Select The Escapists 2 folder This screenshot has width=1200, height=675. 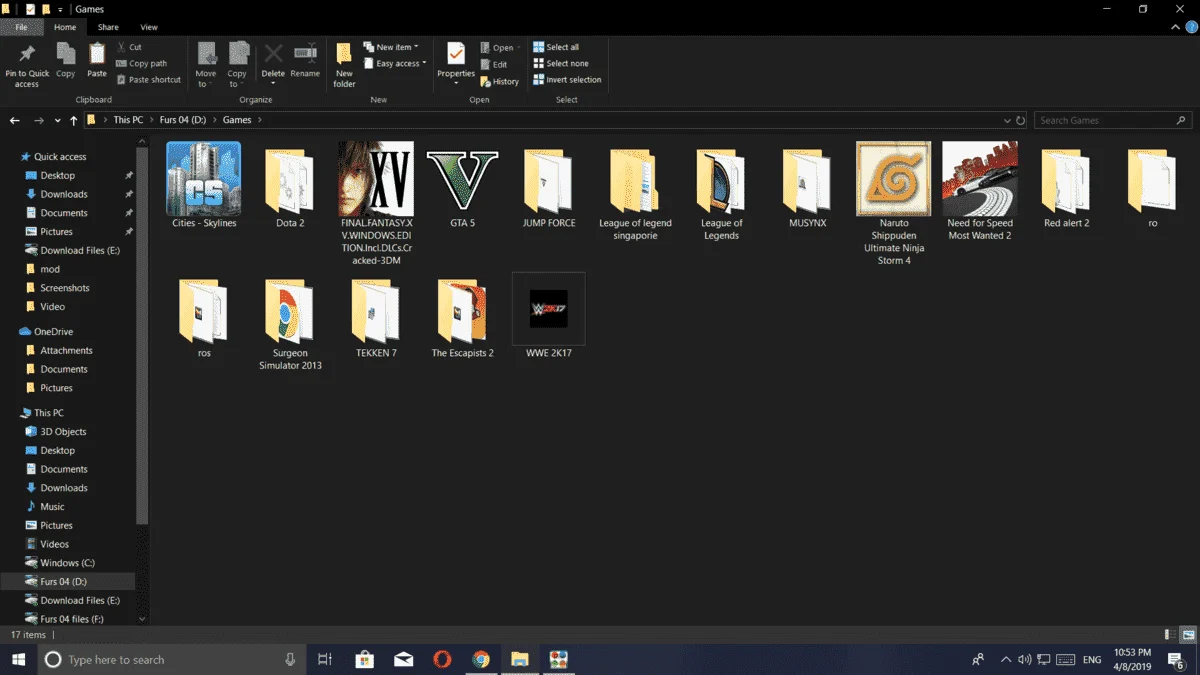point(462,318)
